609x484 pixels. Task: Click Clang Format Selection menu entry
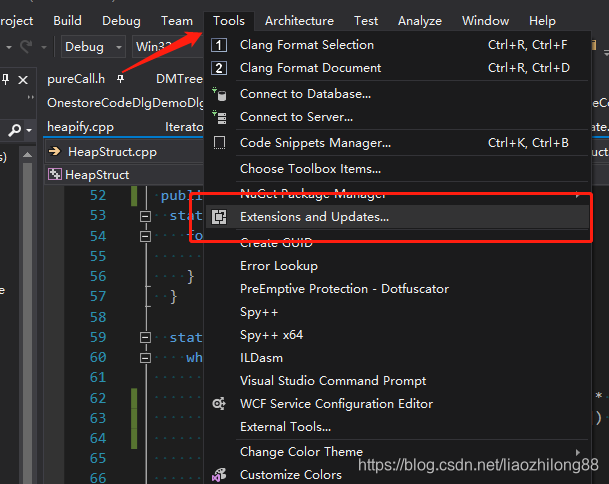[x=397, y=45]
